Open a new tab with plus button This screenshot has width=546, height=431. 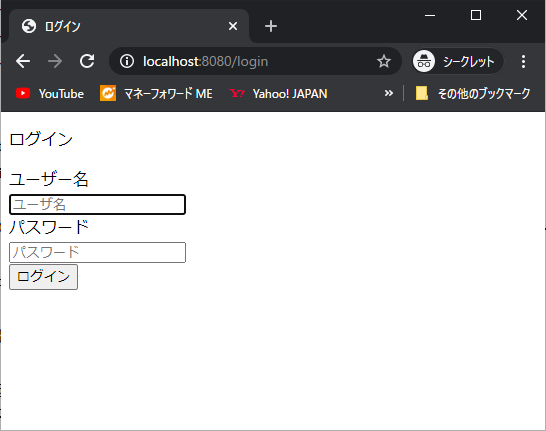coord(271,26)
